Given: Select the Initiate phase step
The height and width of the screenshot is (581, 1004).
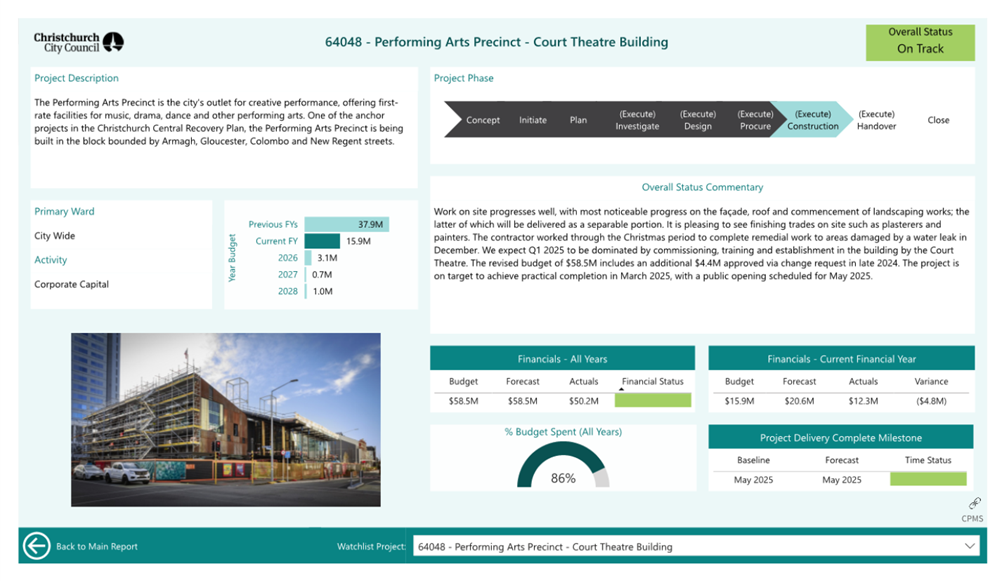Looking at the screenshot, I should click(533, 120).
